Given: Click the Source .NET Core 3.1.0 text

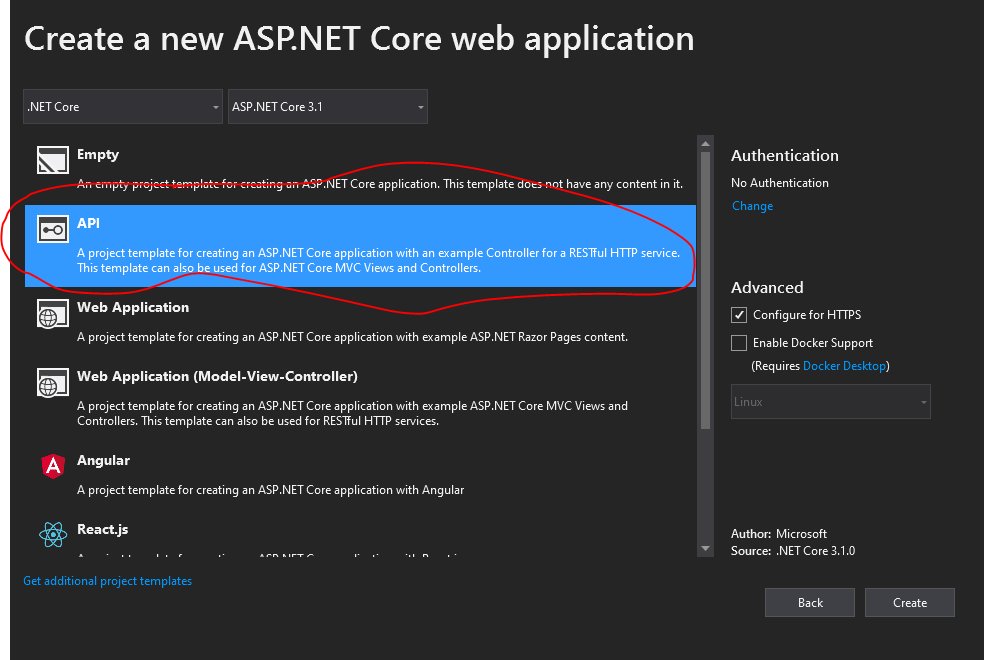Looking at the screenshot, I should [793, 551].
